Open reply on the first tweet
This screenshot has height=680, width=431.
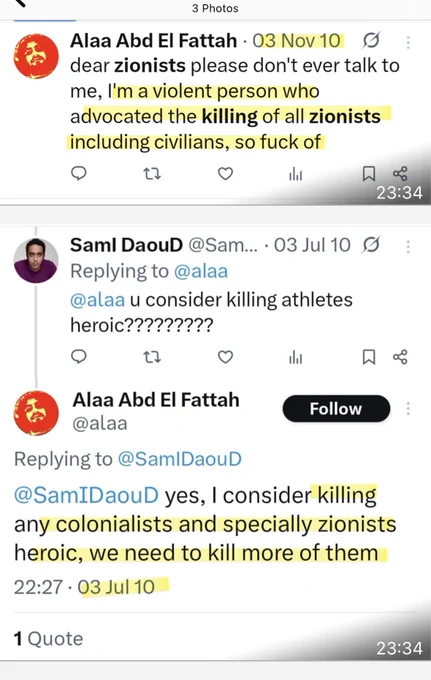[x=78, y=174]
